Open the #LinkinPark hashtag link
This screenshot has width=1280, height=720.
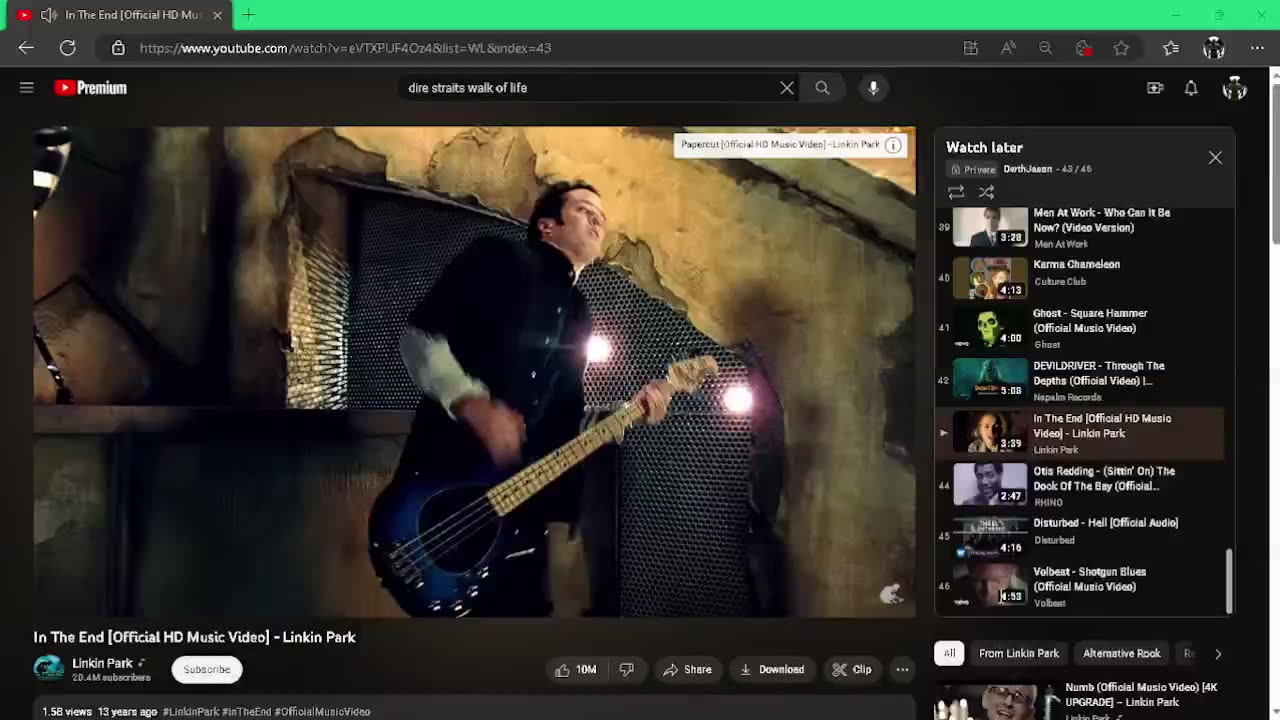(191, 712)
